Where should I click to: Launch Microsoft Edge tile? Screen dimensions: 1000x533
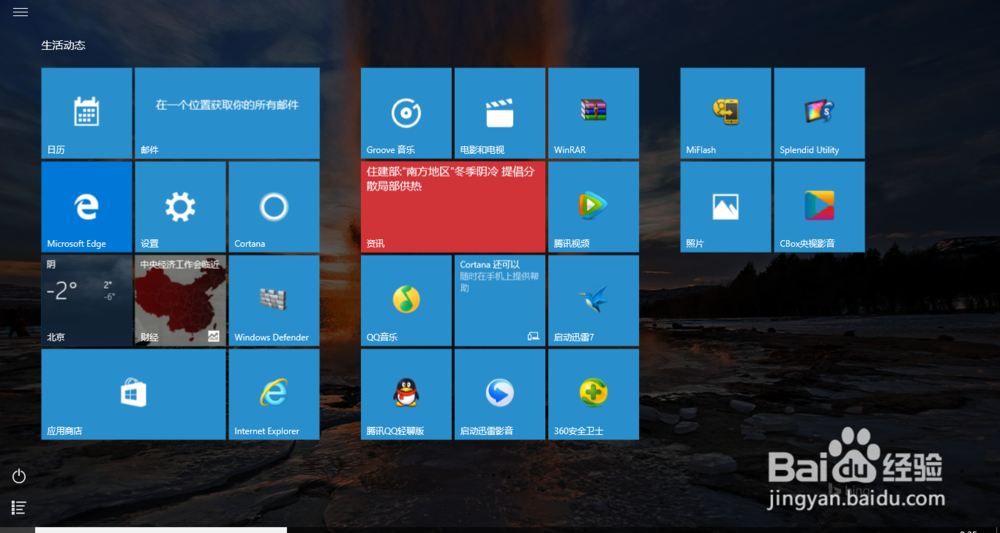87,207
